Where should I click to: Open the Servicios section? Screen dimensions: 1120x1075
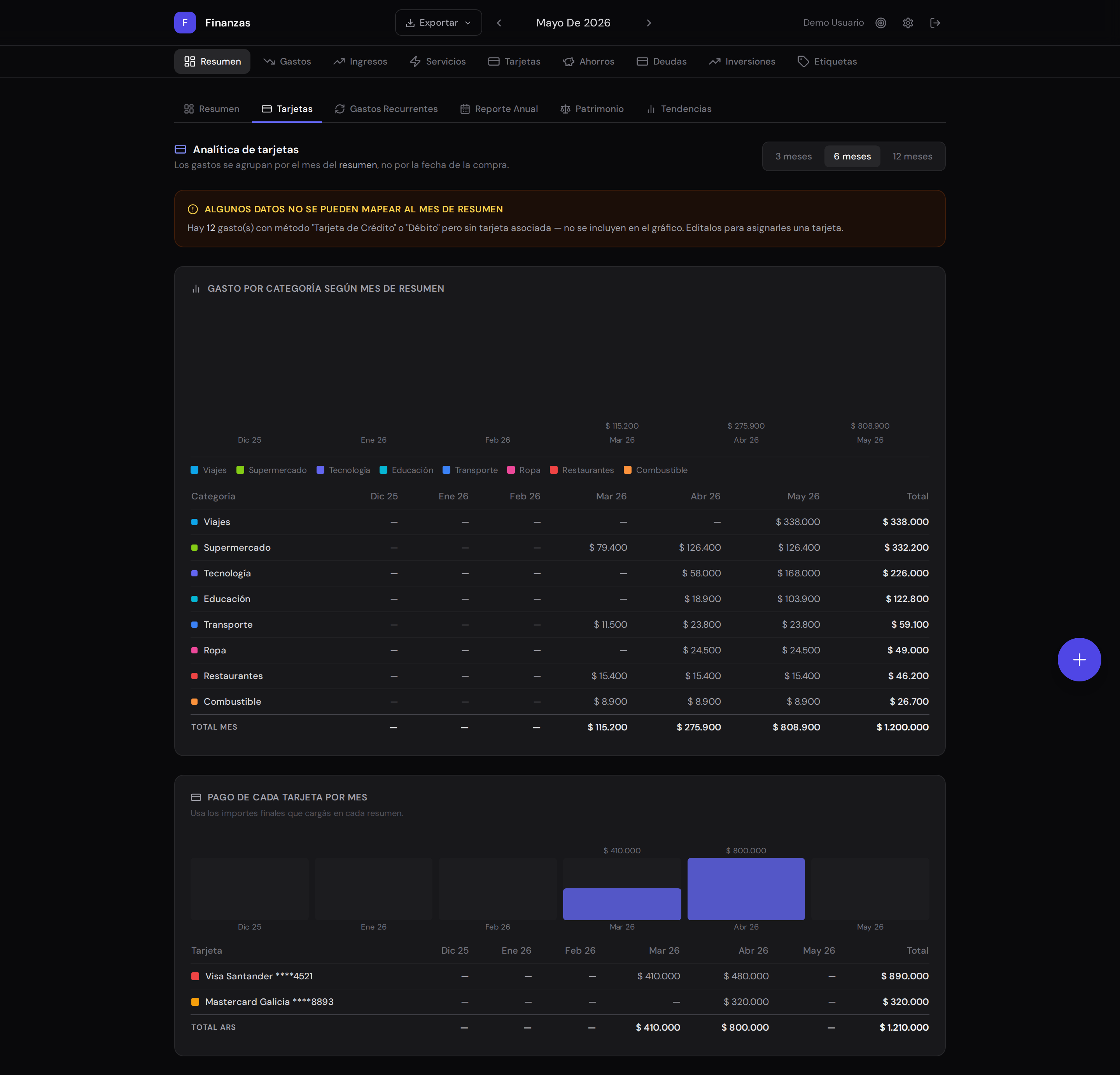(x=438, y=62)
